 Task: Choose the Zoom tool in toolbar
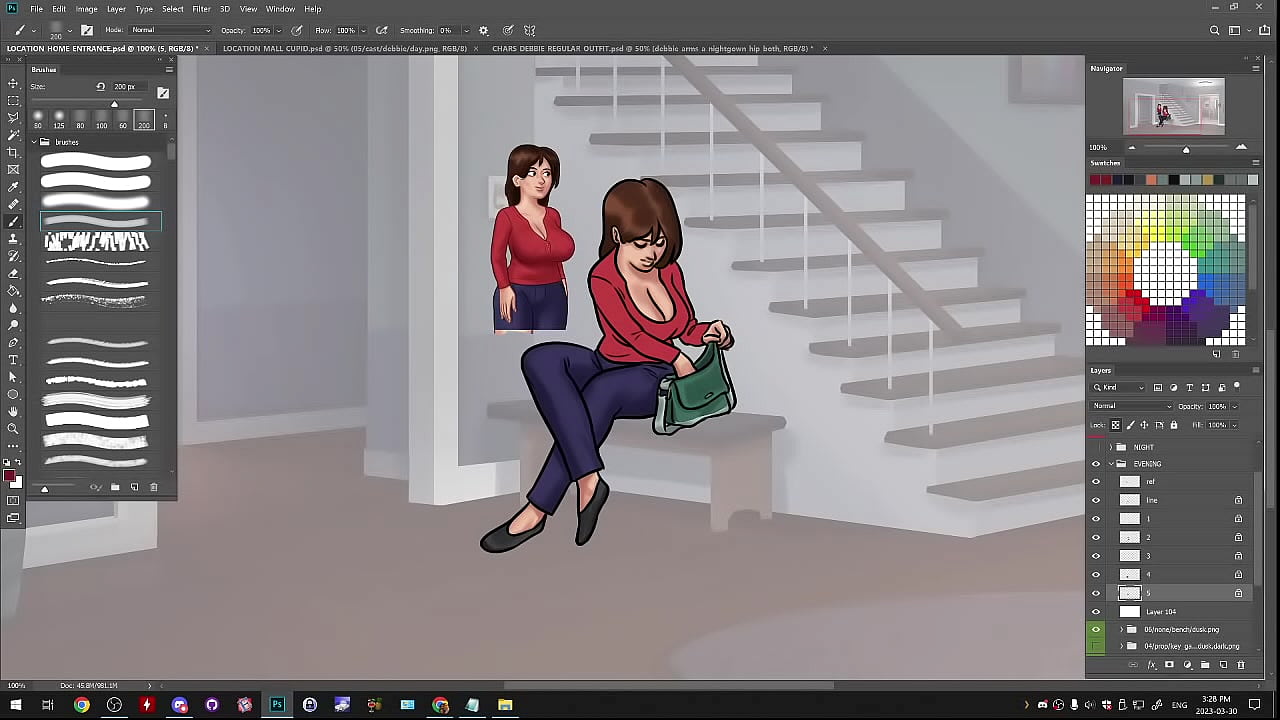(x=13, y=429)
